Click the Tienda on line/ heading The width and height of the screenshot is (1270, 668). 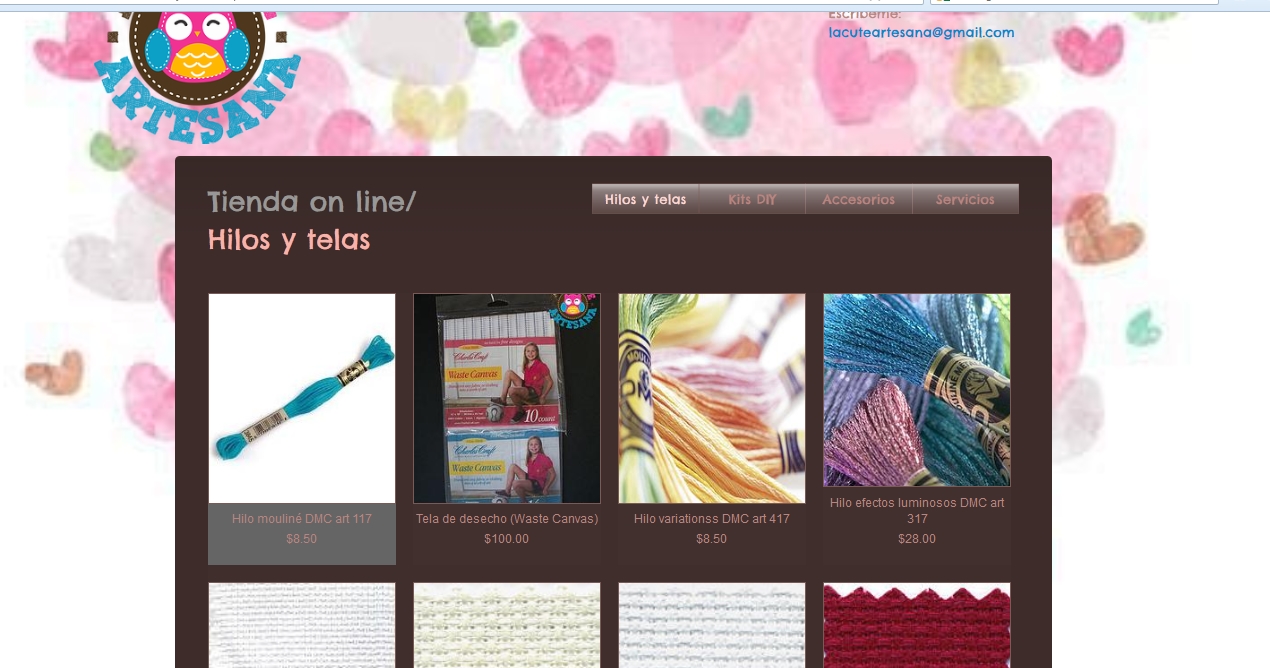coord(312,201)
